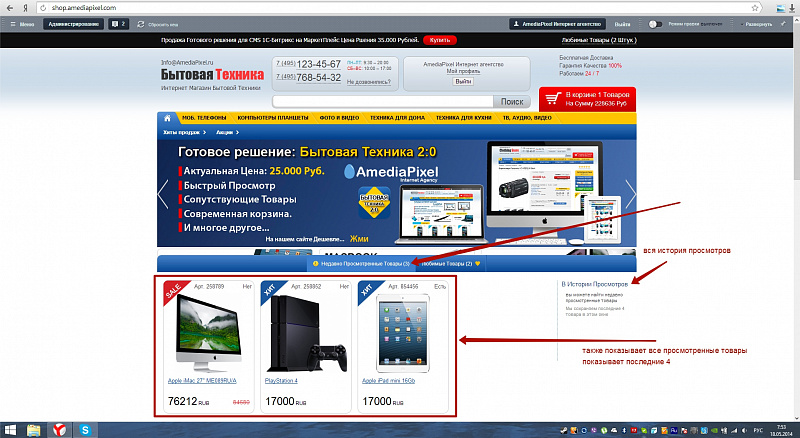Click the Не дозвонились? link
Screen dimensions: 800x438
click(369, 82)
